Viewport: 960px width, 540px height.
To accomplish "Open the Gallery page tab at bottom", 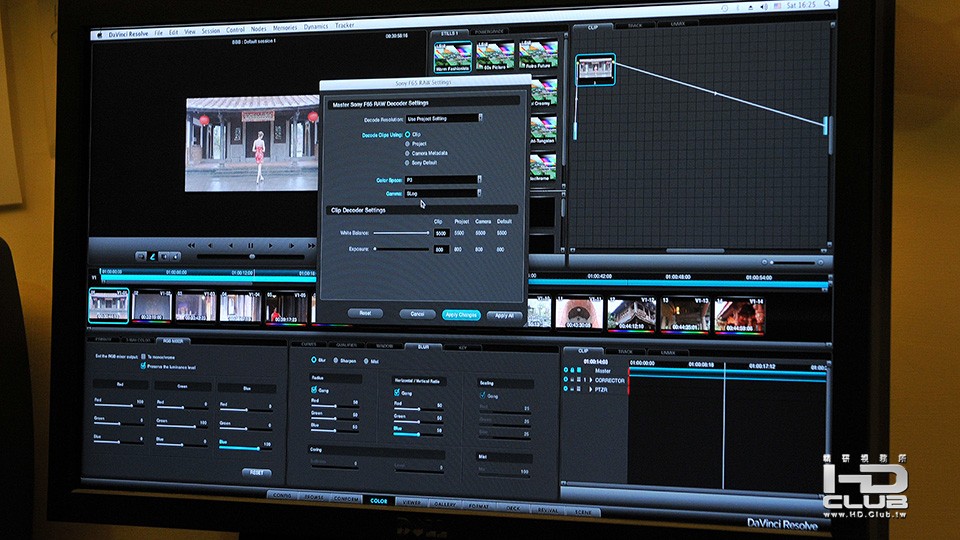I will [445, 504].
